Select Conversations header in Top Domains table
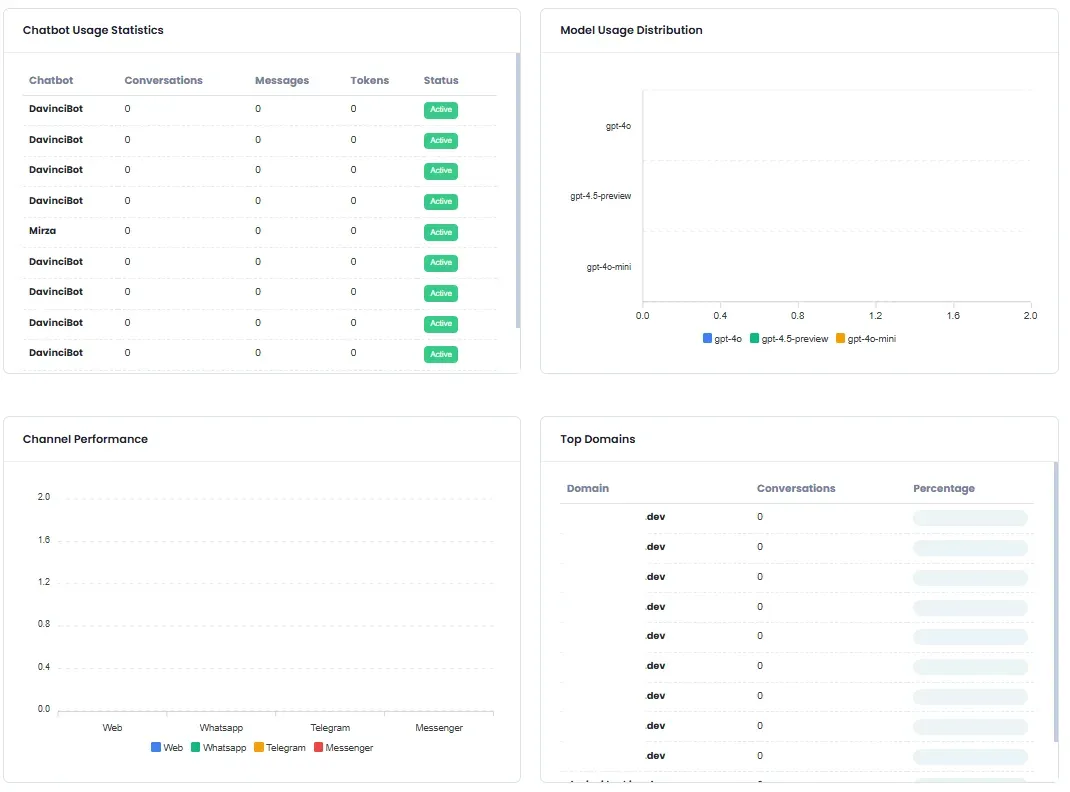 (796, 488)
